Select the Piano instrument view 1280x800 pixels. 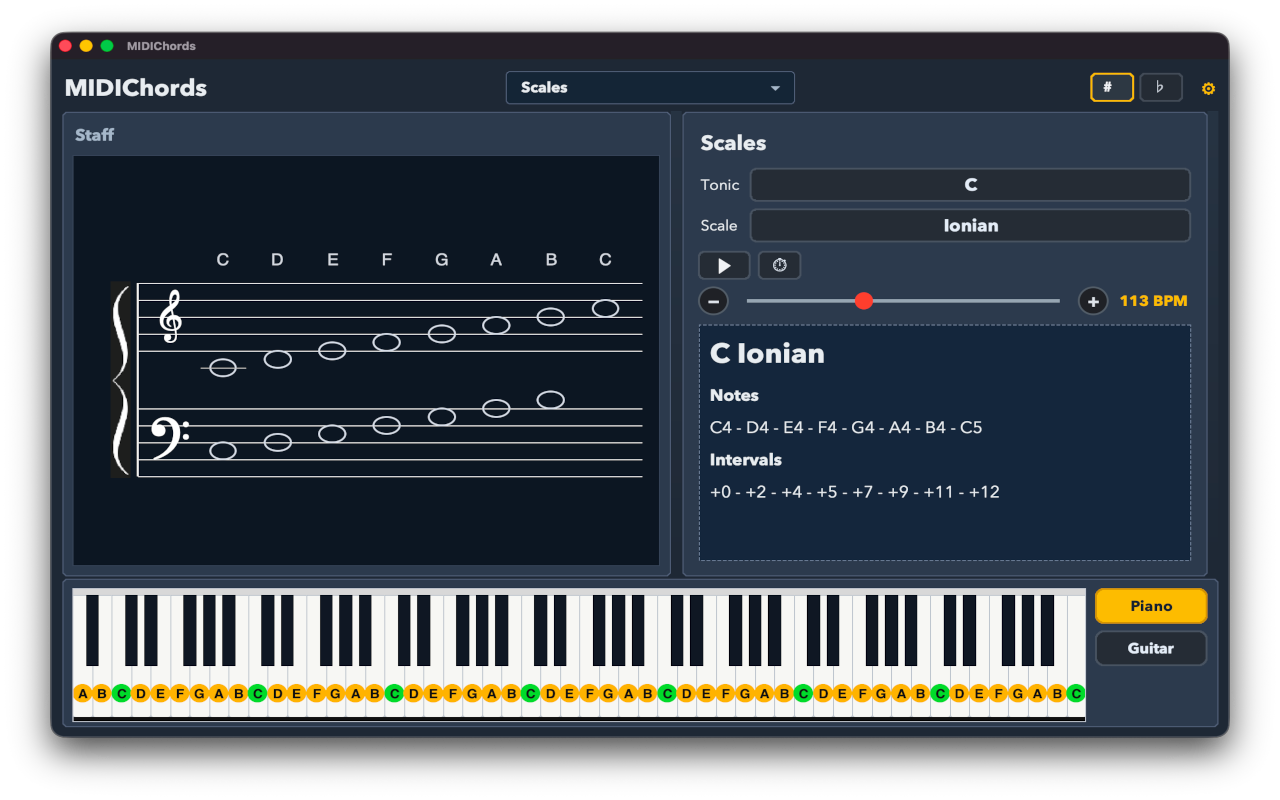coord(1150,606)
